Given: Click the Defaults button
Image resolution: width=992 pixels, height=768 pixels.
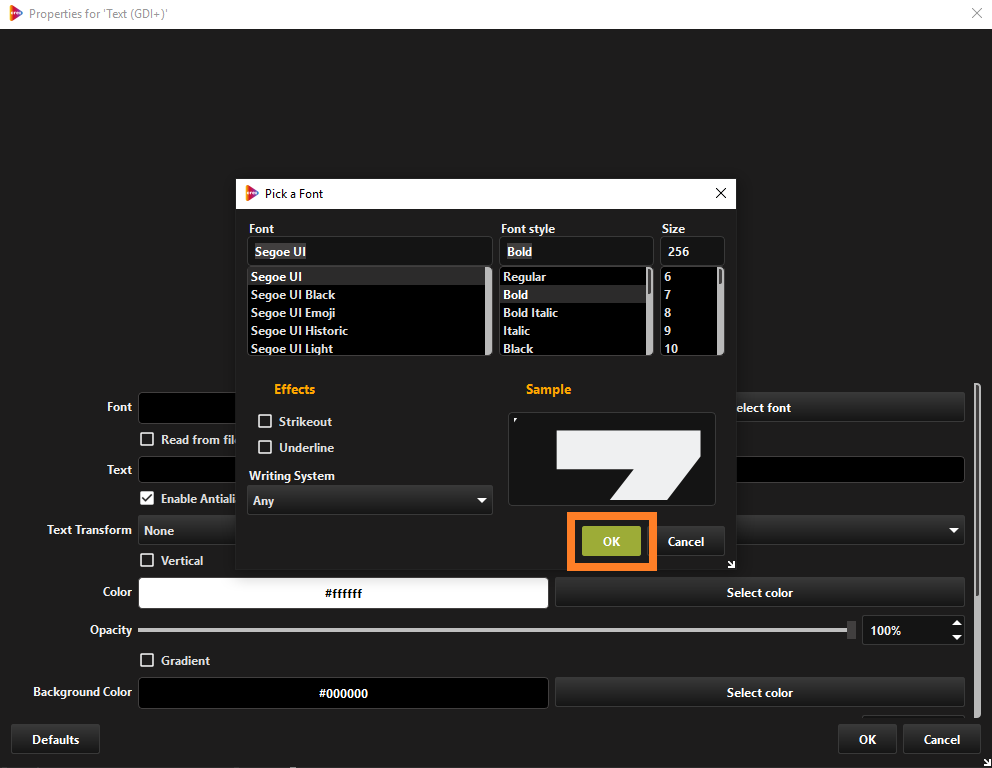Looking at the screenshot, I should 56,740.
